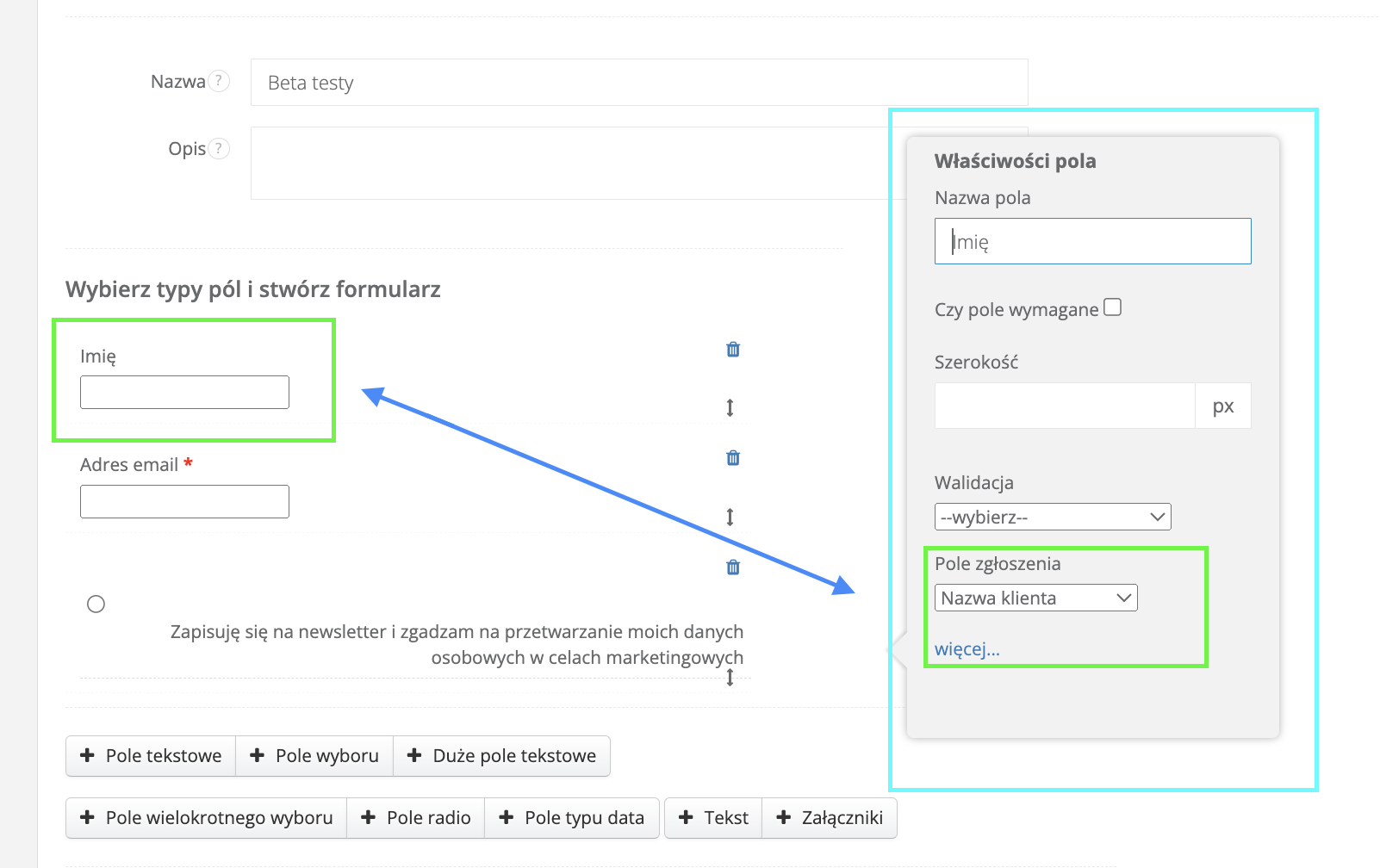
Task: Select the Właściwości pola panel heading
Action: (x=1015, y=161)
